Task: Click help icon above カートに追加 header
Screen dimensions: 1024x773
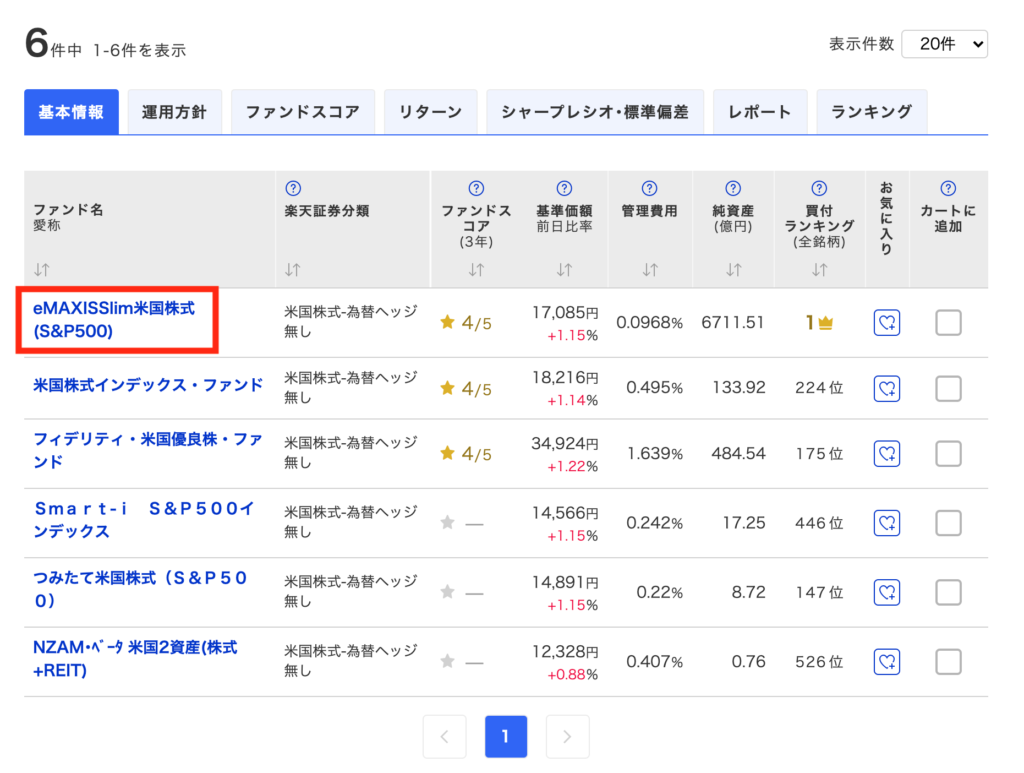Action: 948,189
